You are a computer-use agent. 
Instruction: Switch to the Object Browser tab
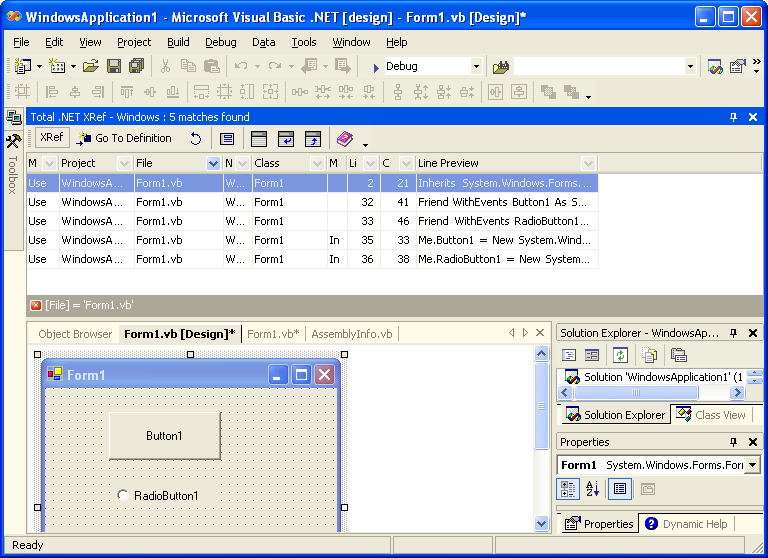[x=75, y=334]
